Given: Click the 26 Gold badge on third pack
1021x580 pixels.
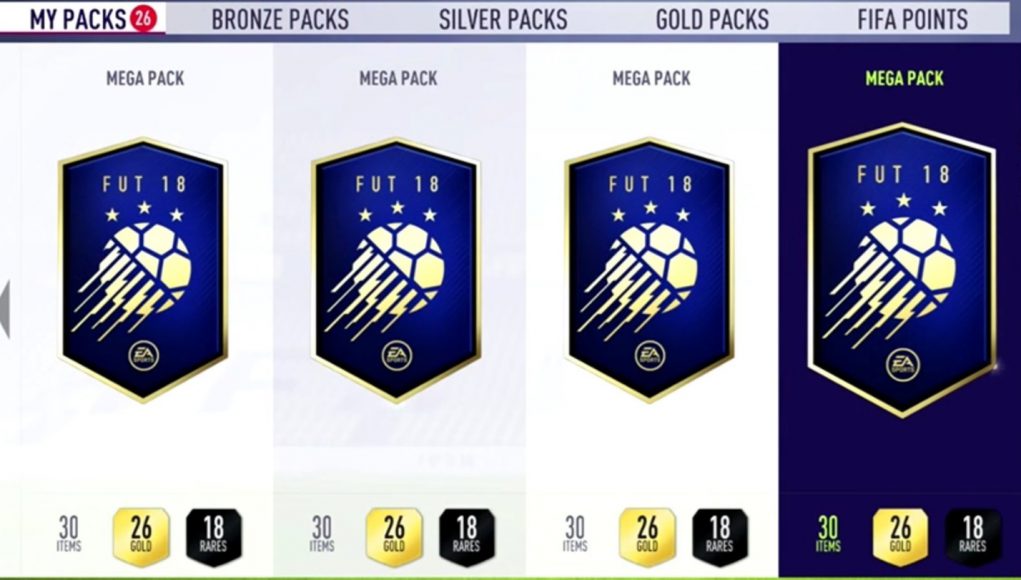Looking at the screenshot, I should [647, 537].
